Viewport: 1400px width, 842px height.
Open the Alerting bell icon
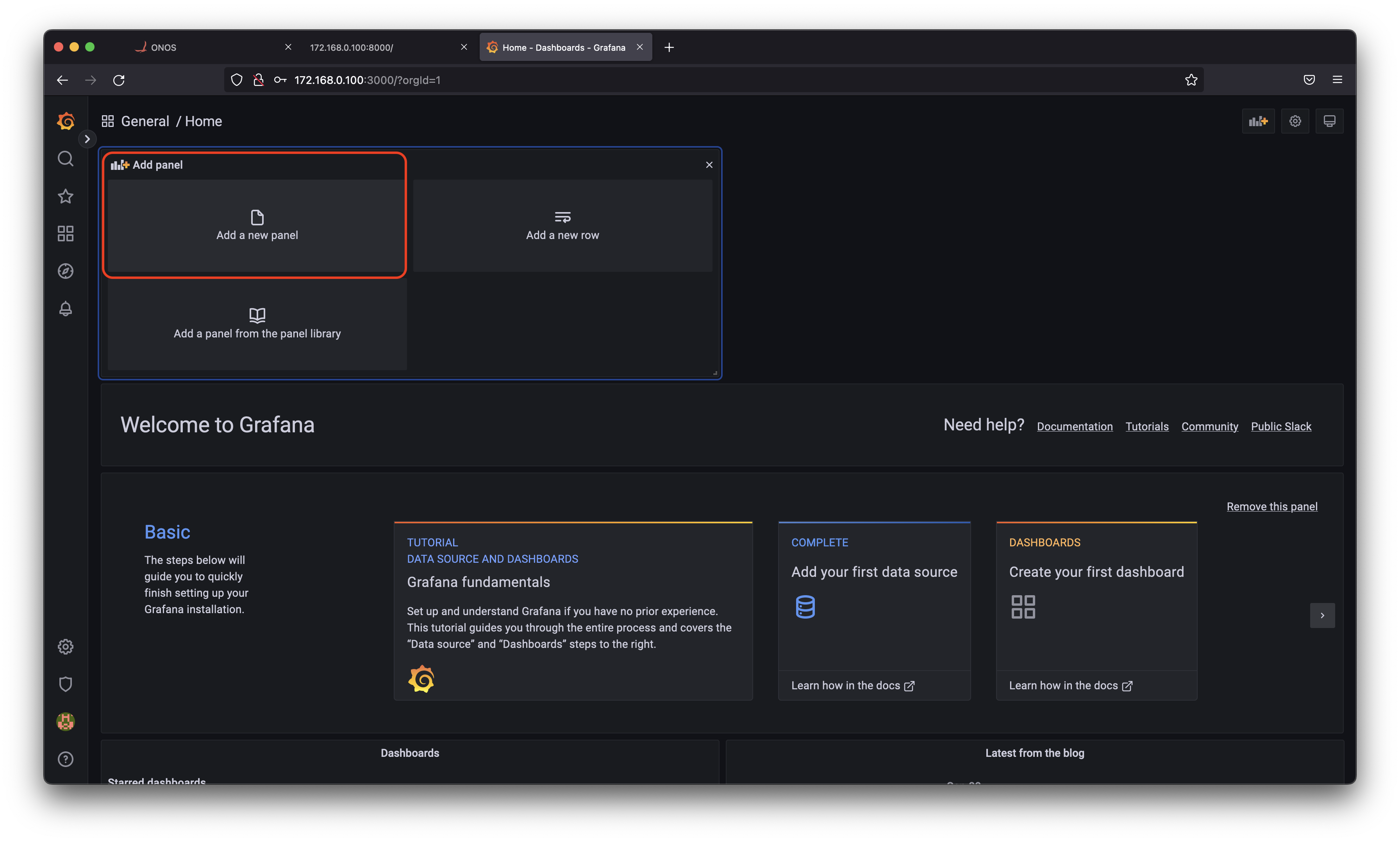pos(66,309)
